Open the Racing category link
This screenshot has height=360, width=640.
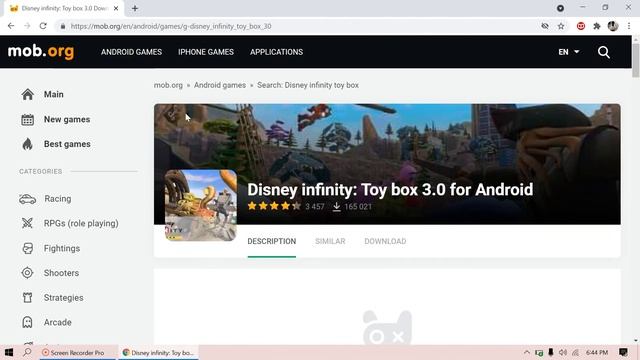pos(58,199)
